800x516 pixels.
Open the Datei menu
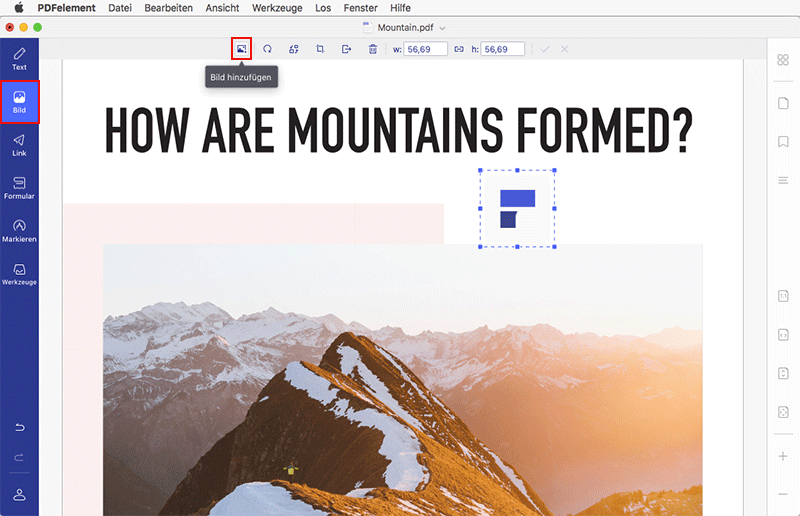[120, 8]
